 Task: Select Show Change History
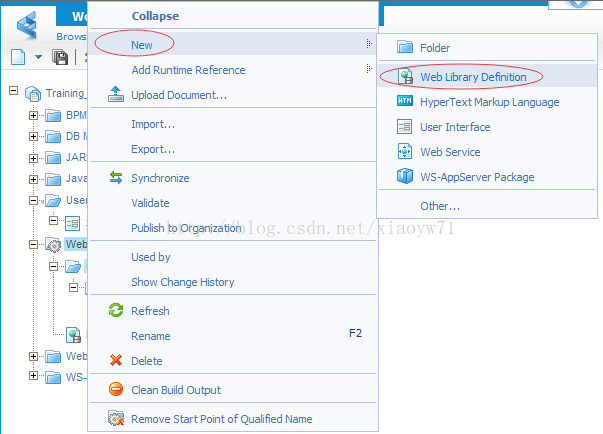click(x=183, y=282)
